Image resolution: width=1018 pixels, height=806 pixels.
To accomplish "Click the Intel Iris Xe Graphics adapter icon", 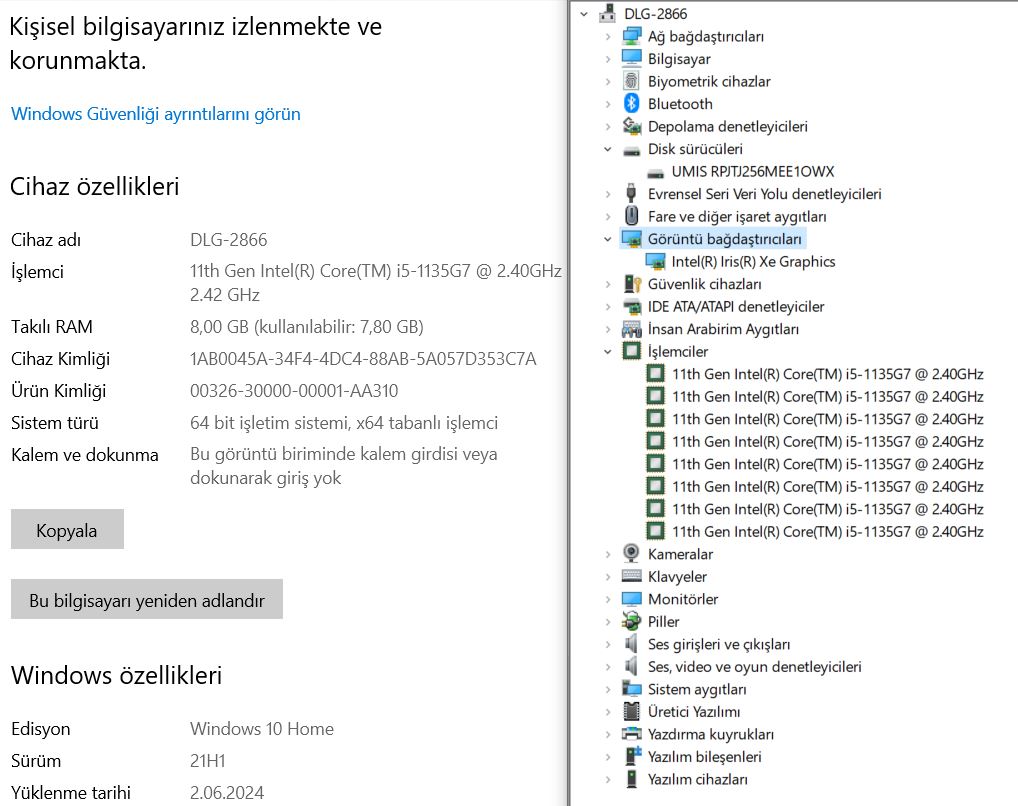I will [655, 262].
